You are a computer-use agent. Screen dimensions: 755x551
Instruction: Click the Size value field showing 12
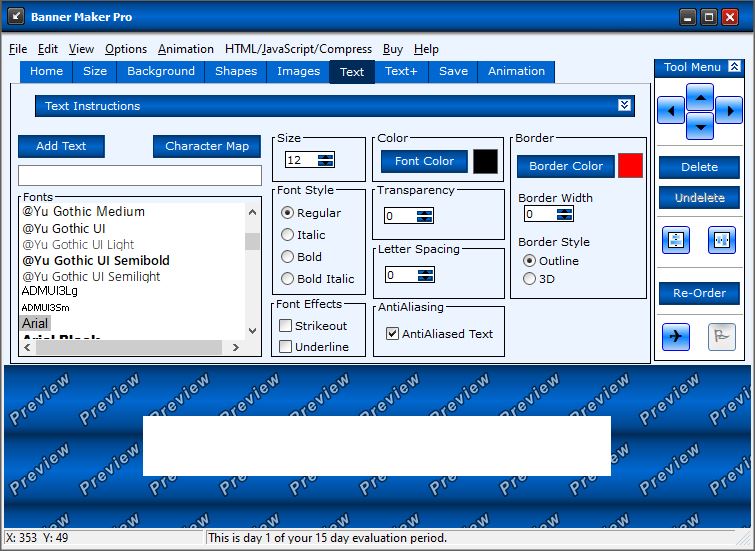point(301,160)
